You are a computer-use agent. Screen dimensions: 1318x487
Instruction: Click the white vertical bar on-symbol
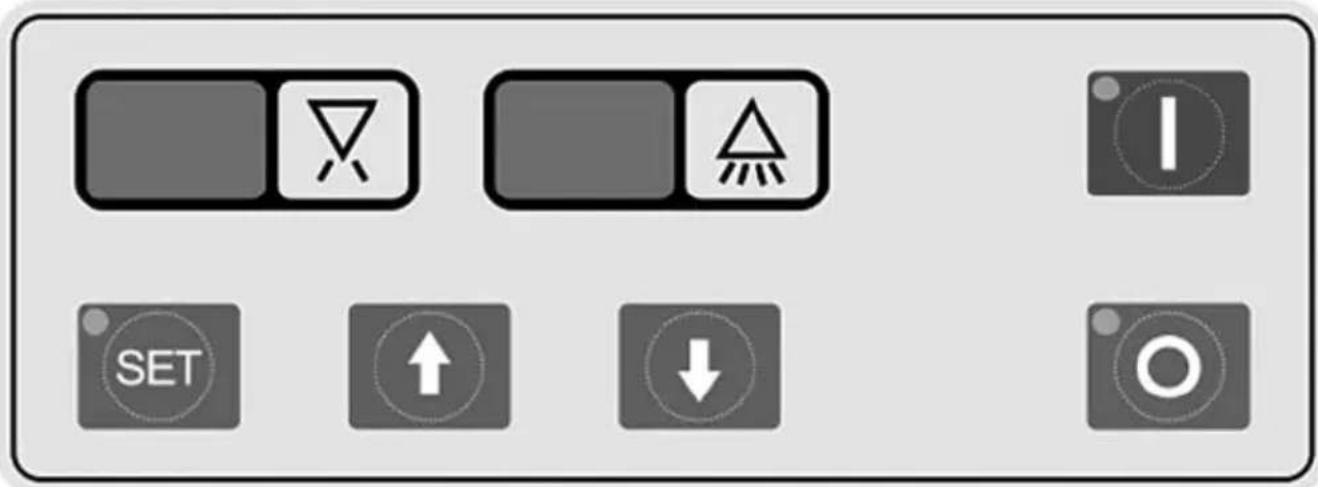point(1167,133)
